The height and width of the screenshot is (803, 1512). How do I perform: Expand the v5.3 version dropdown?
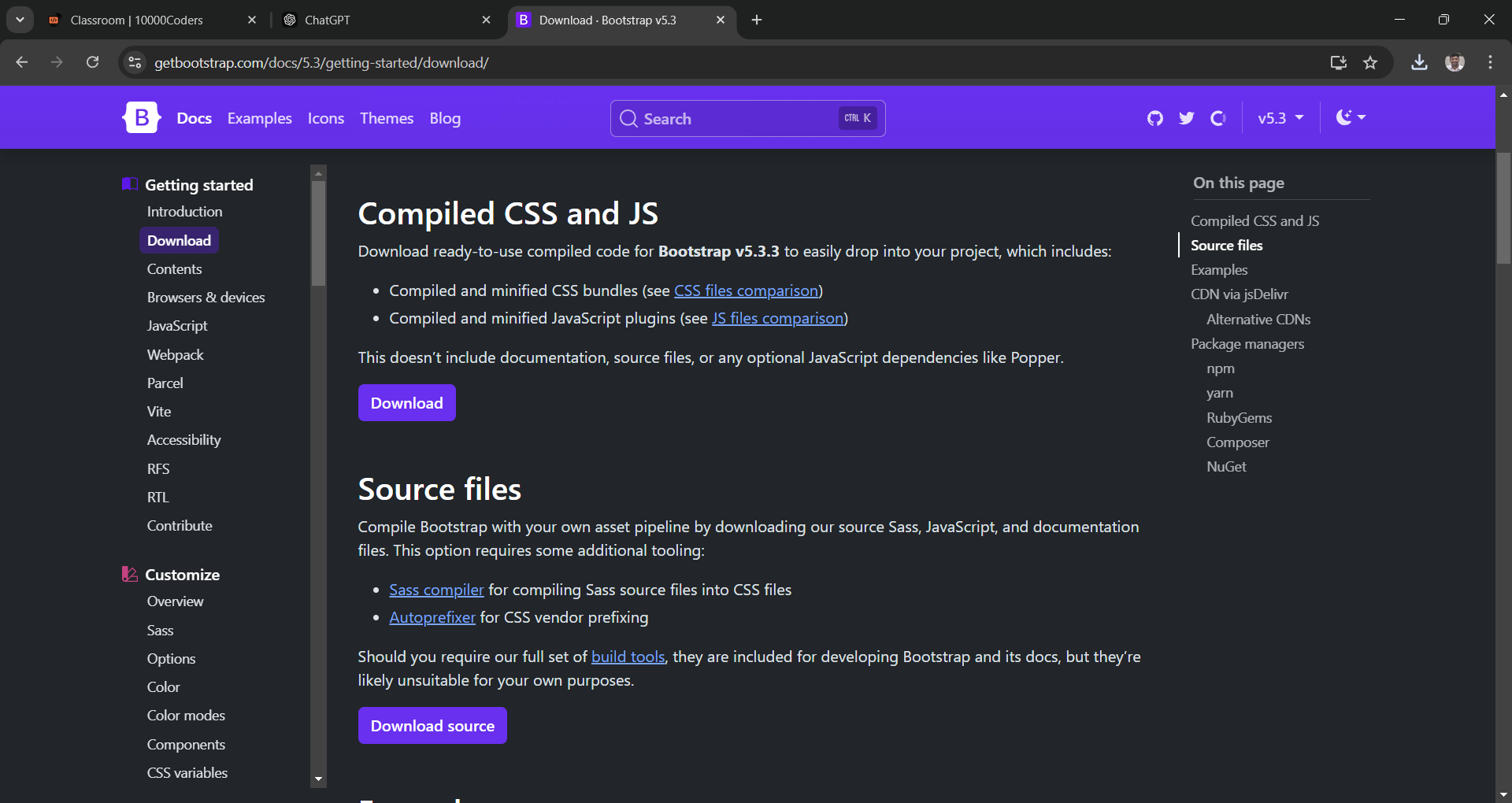(x=1280, y=118)
